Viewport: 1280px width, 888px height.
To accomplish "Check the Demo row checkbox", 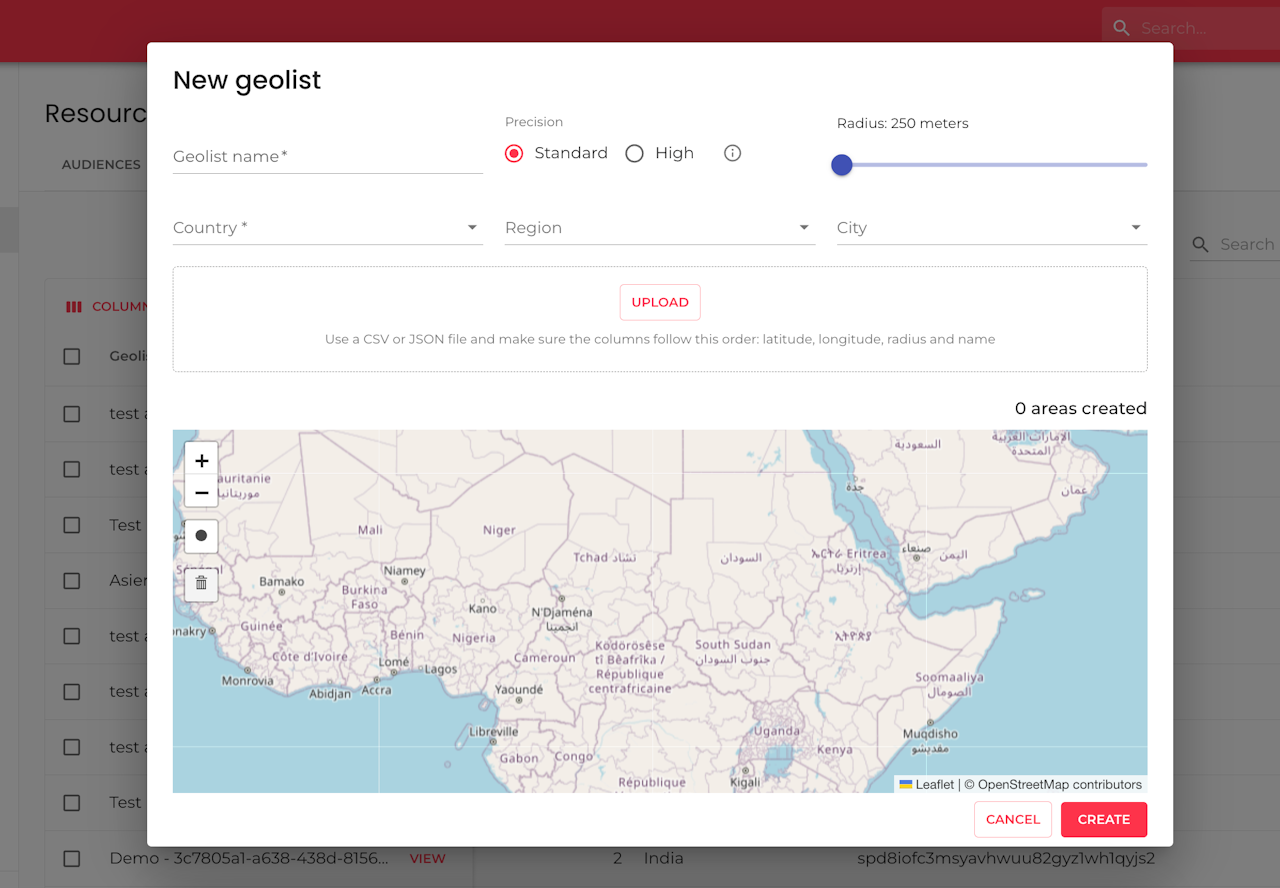I will 72,858.
